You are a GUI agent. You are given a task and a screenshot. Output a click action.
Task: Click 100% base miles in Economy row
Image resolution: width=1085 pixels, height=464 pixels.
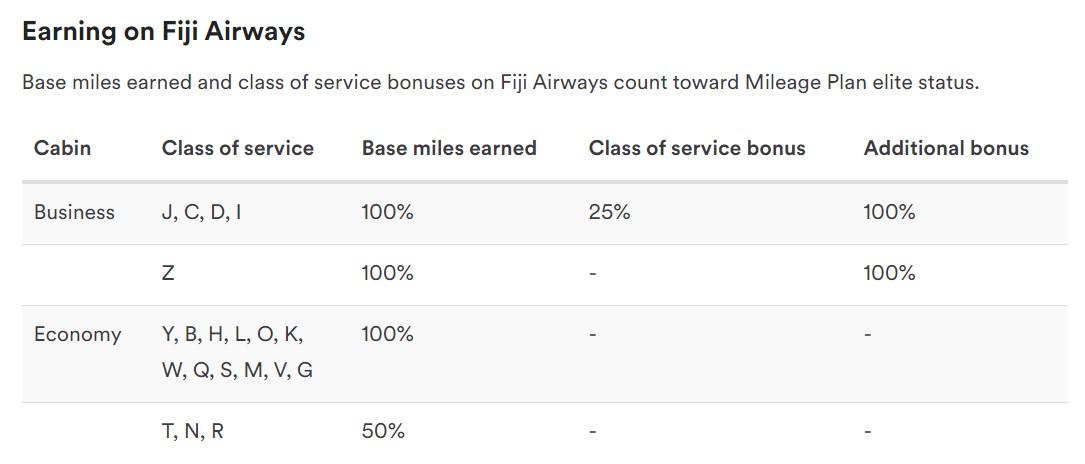[388, 335]
